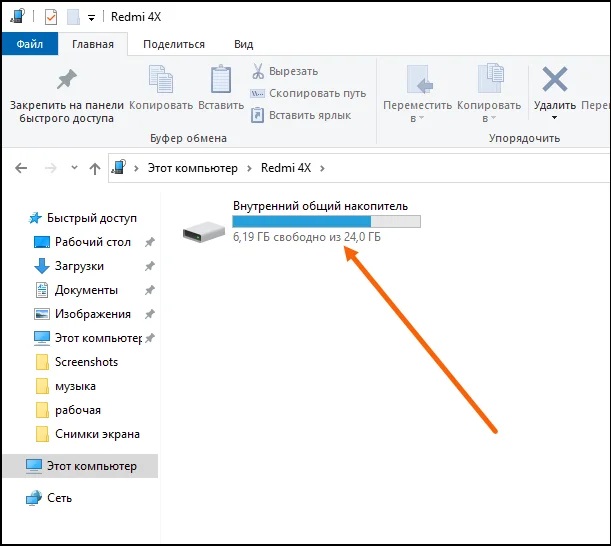Click the Network icon in the sidebar
The height and width of the screenshot is (546, 611).
pyautogui.click(x=34, y=498)
